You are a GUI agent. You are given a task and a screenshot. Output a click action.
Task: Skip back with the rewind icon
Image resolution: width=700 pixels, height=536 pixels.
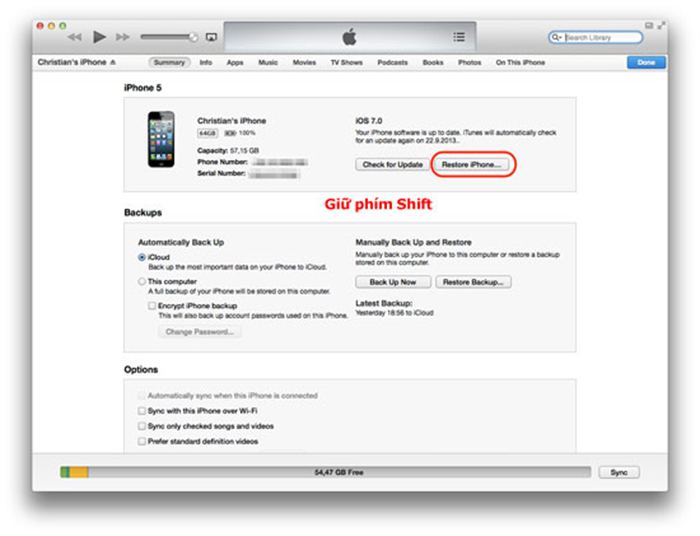coord(75,37)
